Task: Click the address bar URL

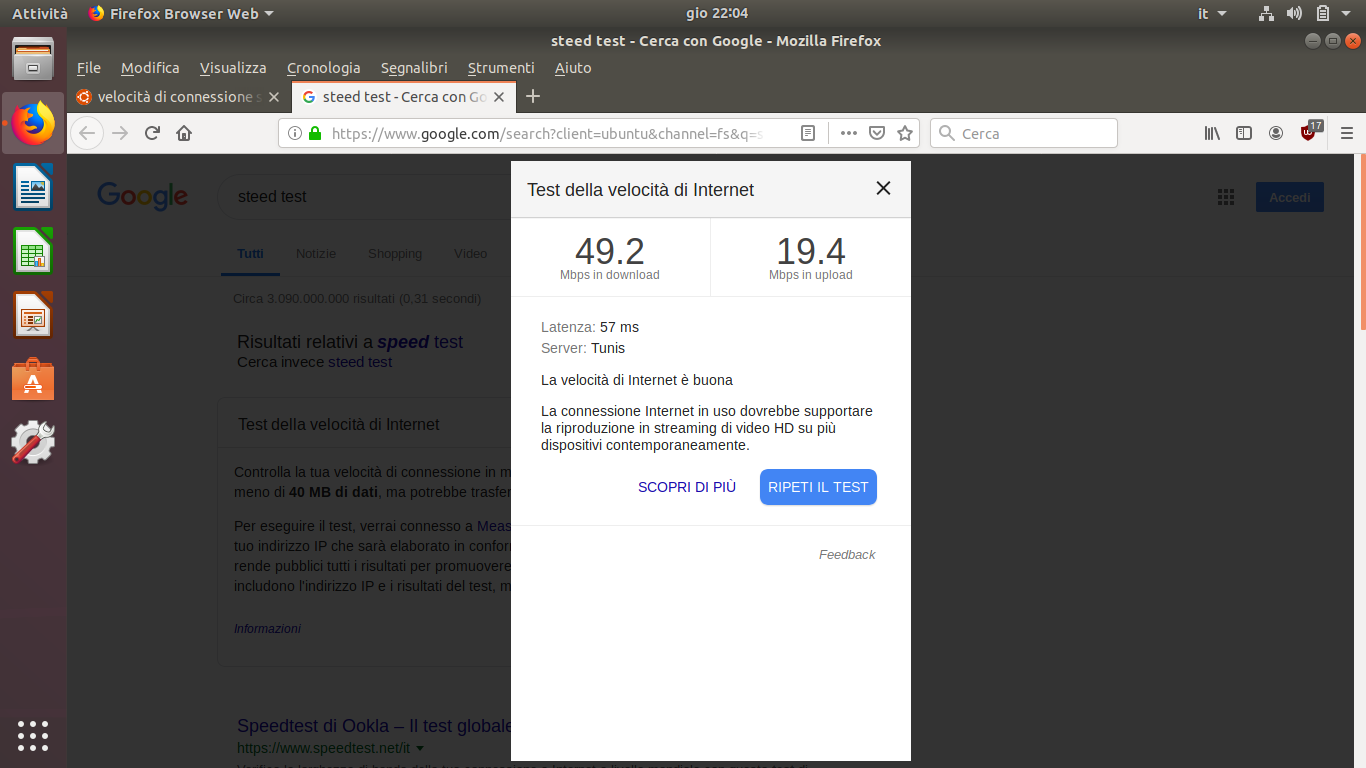Action: (x=547, y=133)
